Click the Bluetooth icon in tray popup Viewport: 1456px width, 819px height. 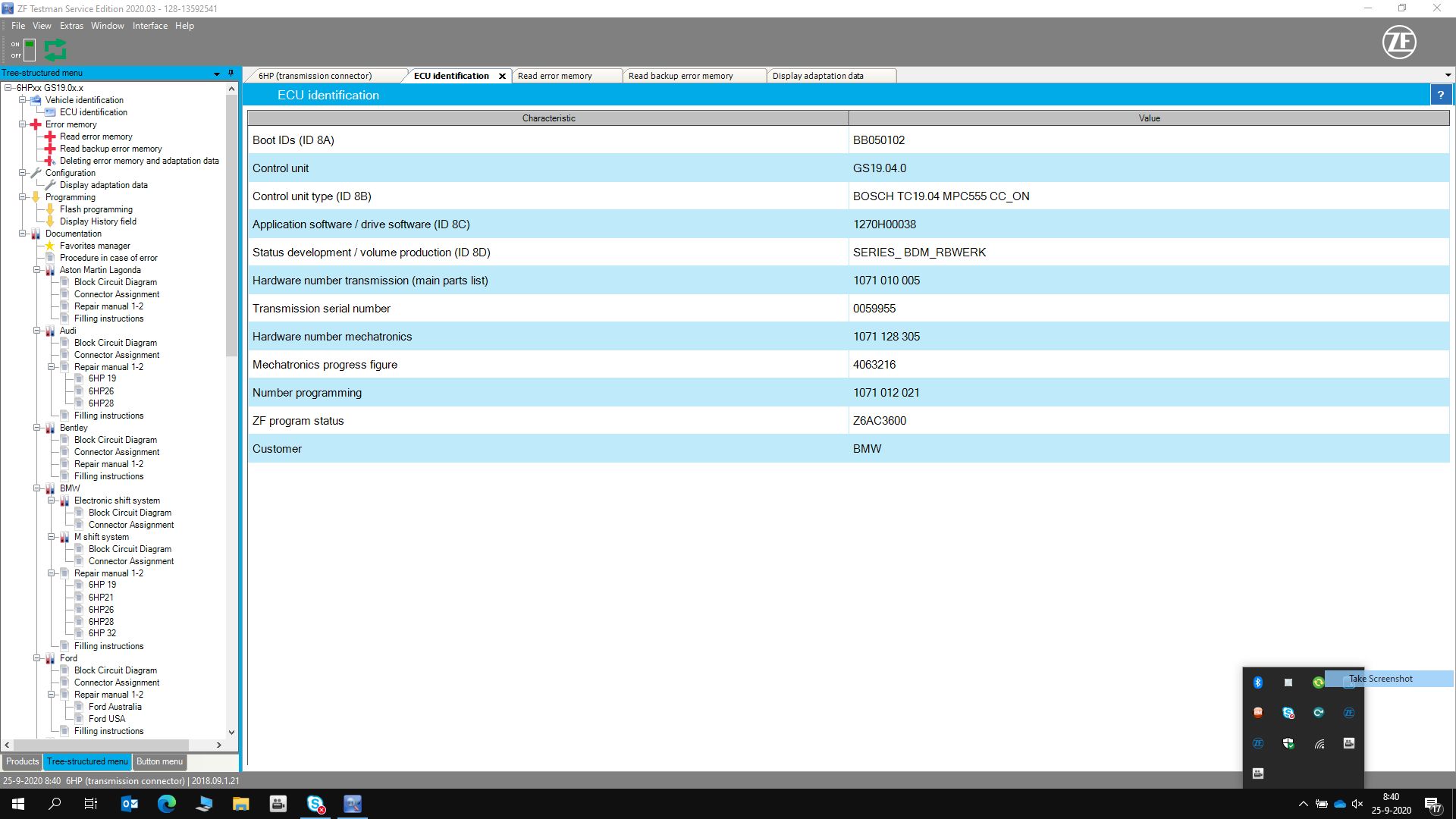pyautogui.click(x=1257, y=682)
